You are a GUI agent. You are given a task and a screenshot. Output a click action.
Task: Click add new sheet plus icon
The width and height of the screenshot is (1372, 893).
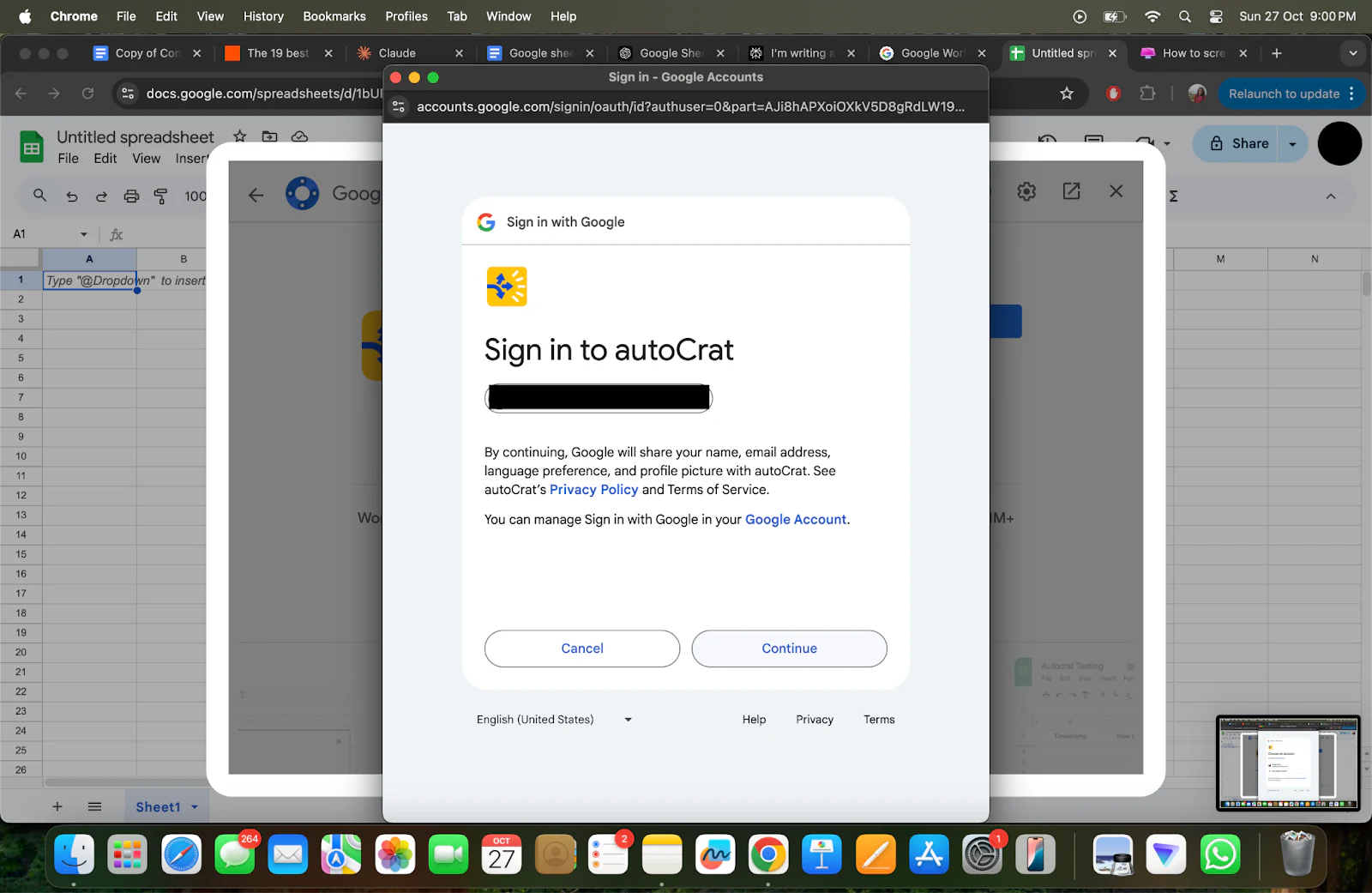pos(57,806)
